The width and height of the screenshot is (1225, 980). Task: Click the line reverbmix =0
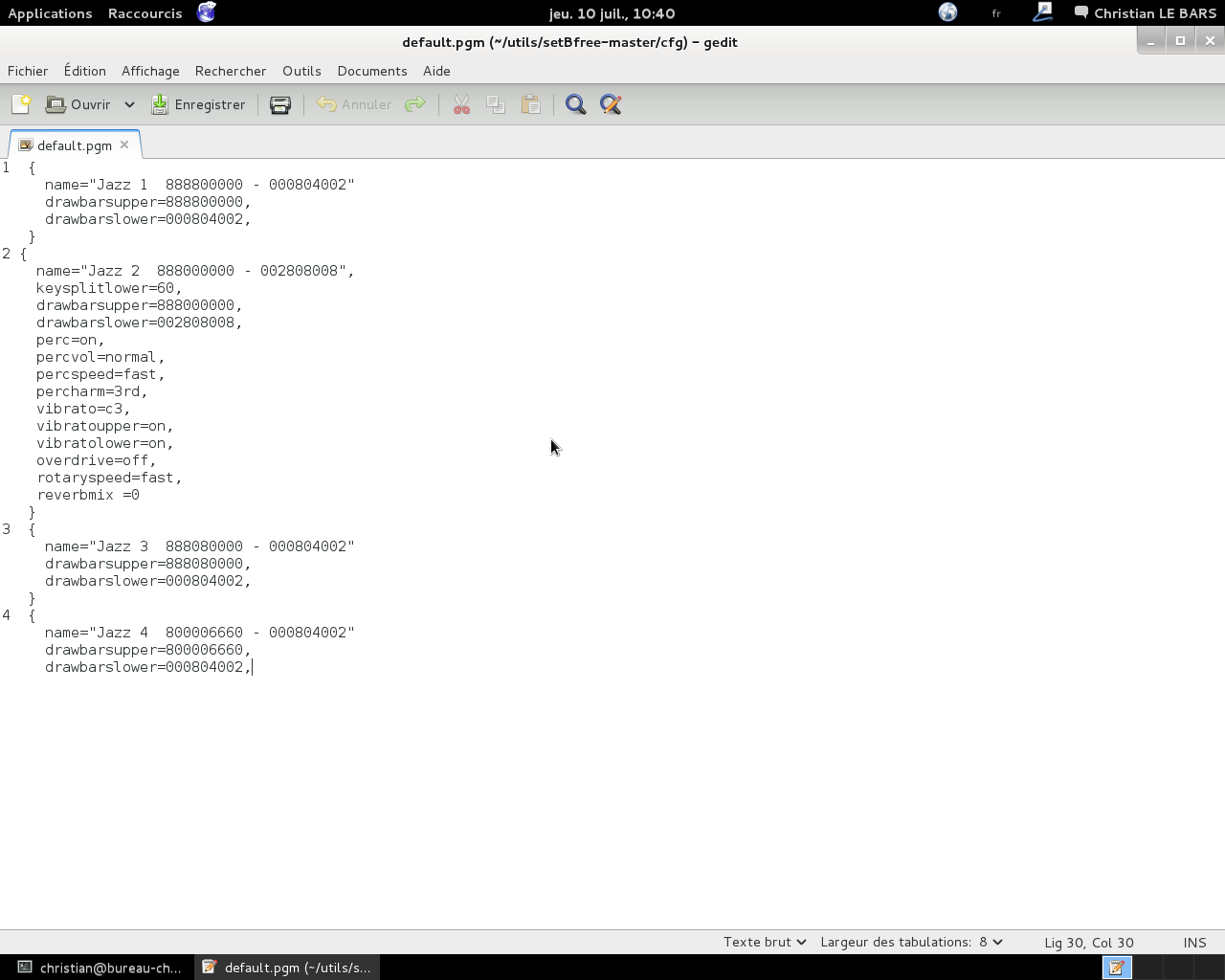[x=88, y=495]
